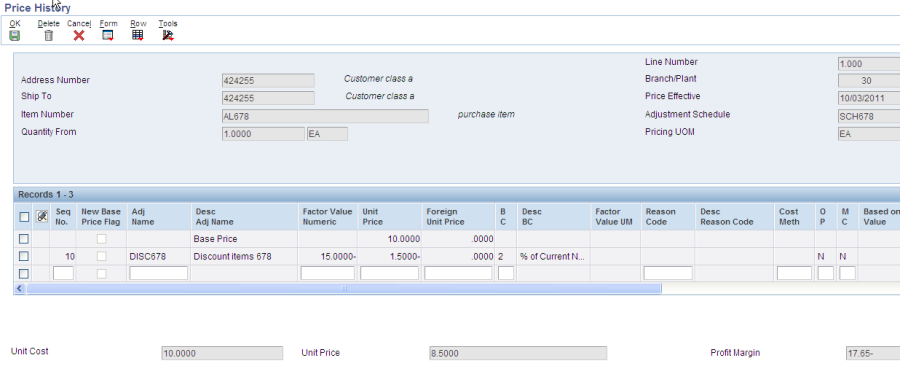Click the empty BC input cell
900x374 pixels.
pyautogui.click(x=506, y=273)
